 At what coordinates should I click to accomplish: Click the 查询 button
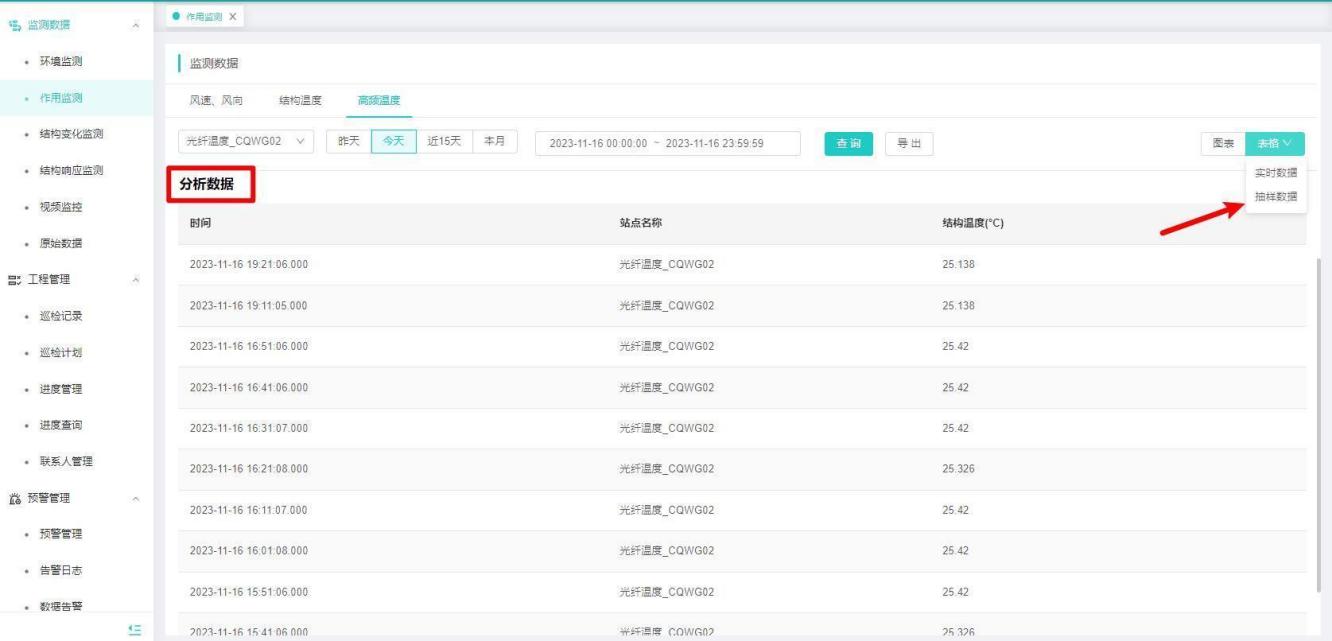848,144
